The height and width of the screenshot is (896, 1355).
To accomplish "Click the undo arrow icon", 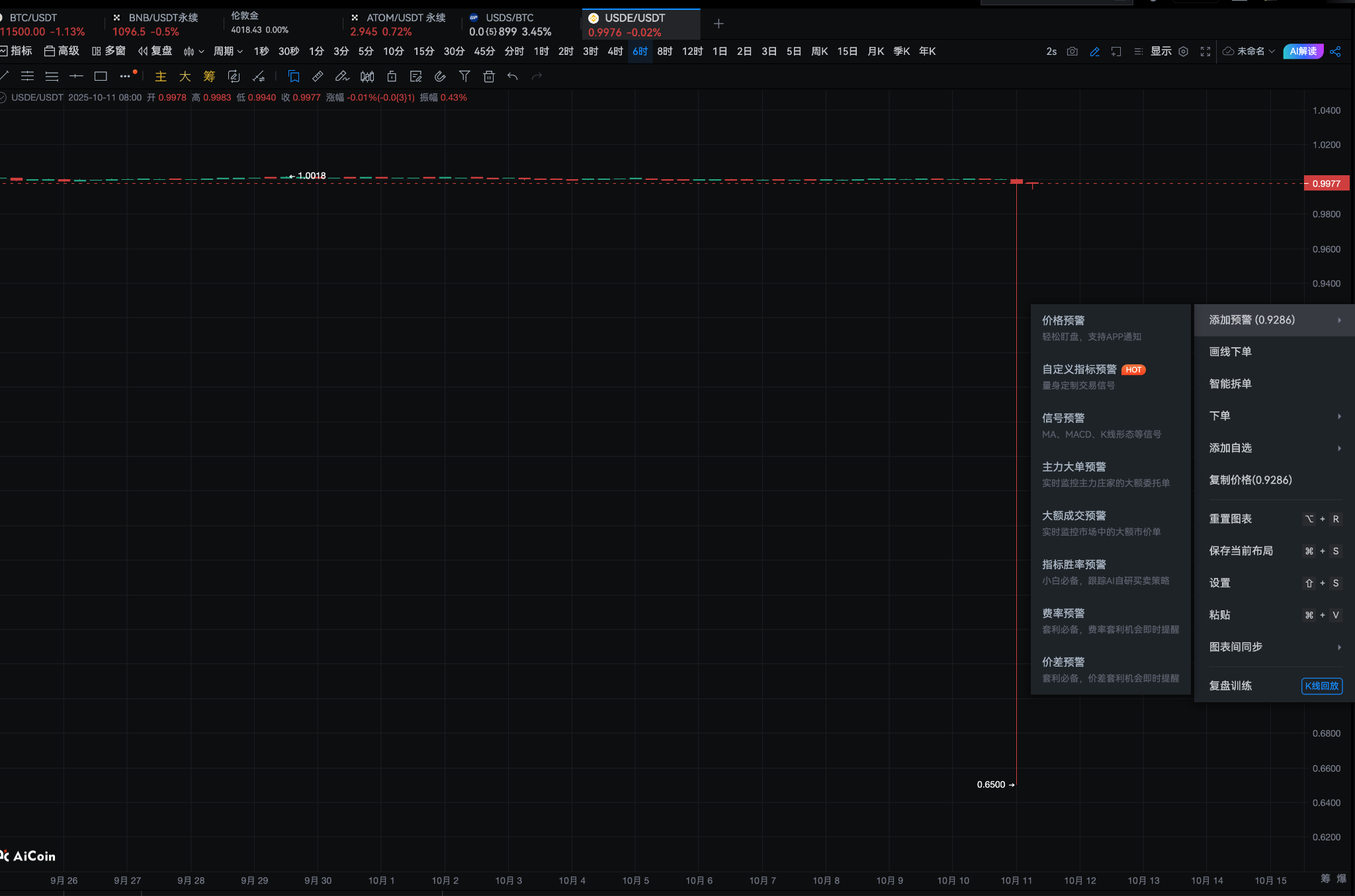I will (512, 77).
